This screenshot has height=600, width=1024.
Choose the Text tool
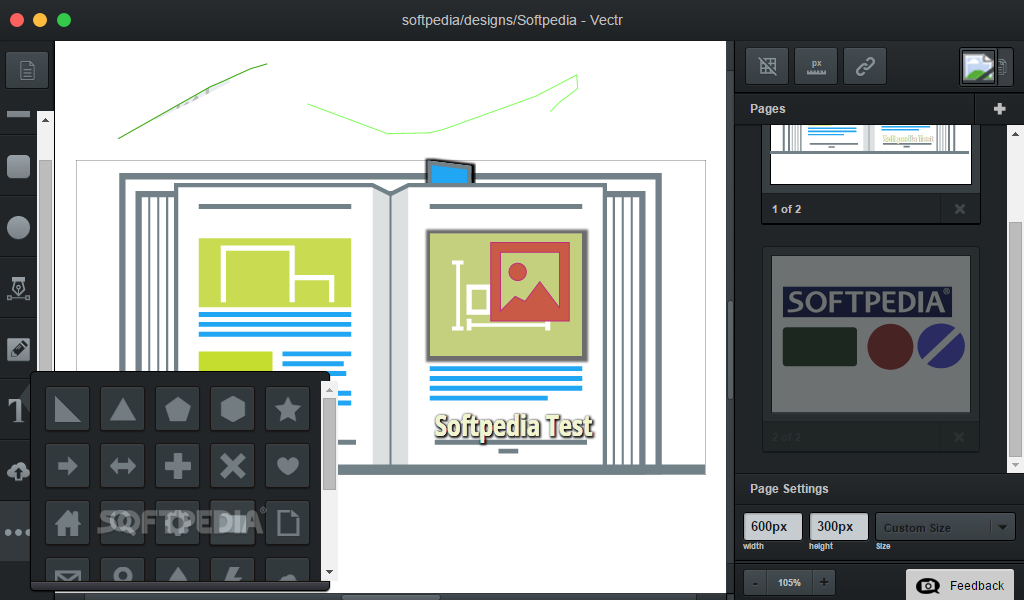(18, 411)
